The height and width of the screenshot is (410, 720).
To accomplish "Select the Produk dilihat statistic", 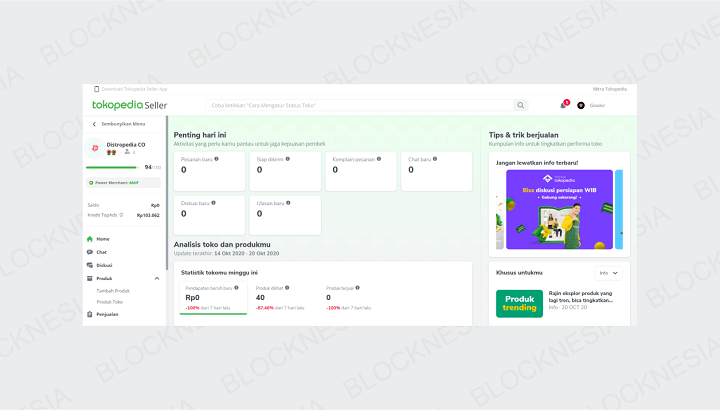I will pos(280,298).
